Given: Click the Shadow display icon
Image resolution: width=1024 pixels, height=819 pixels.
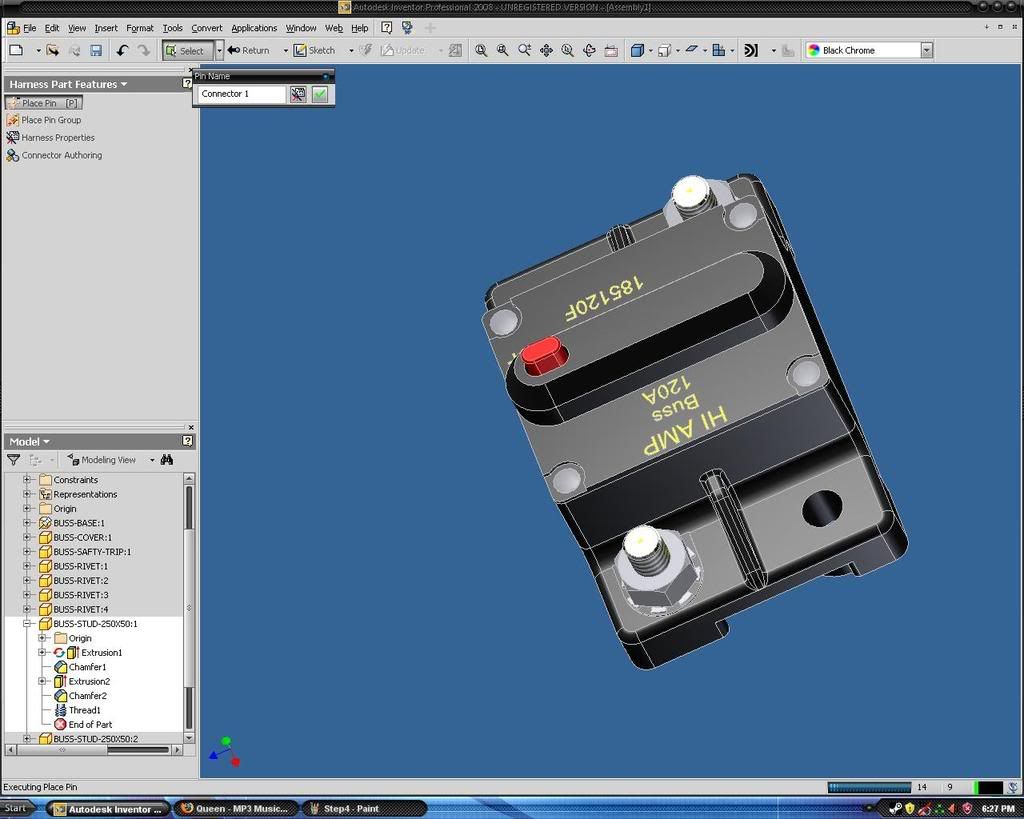Looking at the screenshot, I should [692, 50].
